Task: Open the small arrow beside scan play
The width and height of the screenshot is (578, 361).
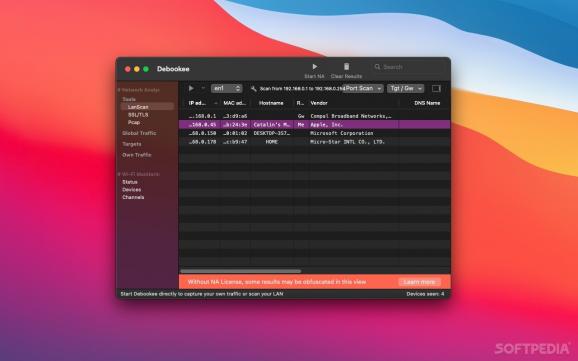Action: click(x=203, y=88)
